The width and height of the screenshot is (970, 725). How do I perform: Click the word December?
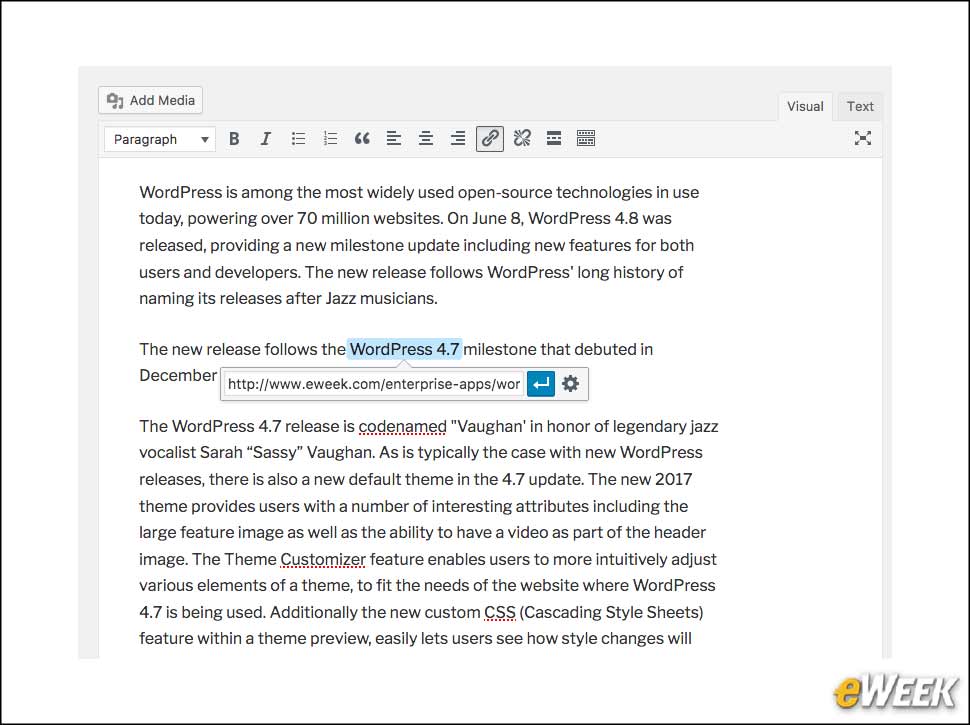click(178, 375)
